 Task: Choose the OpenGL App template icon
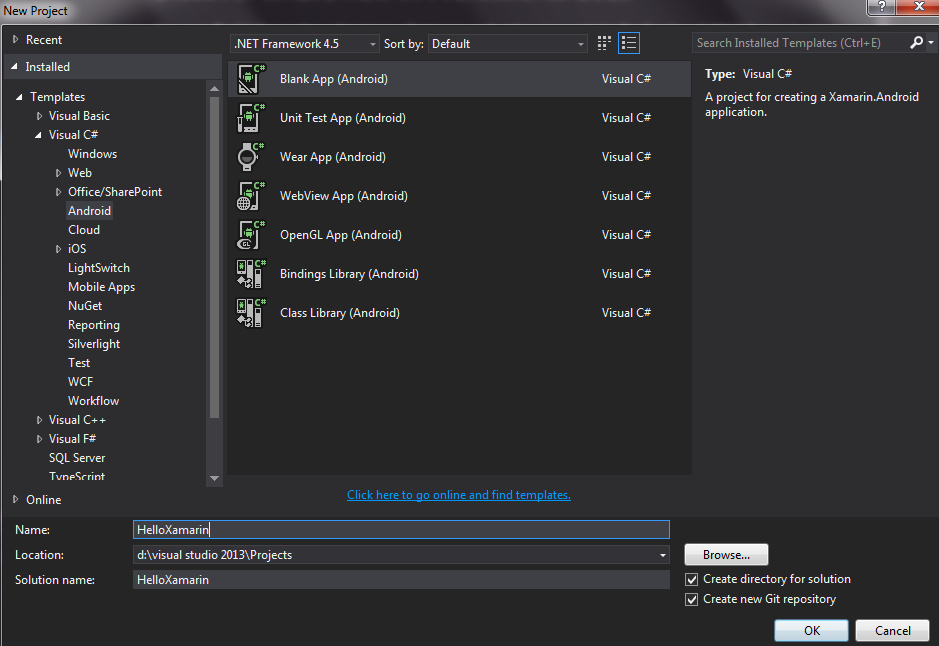tap(250, 235)
